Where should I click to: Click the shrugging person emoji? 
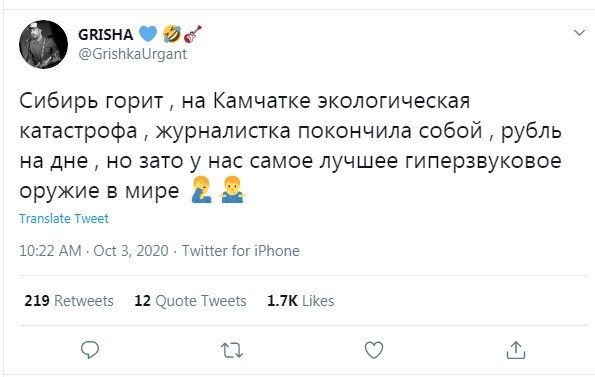(x=232, y=190)
